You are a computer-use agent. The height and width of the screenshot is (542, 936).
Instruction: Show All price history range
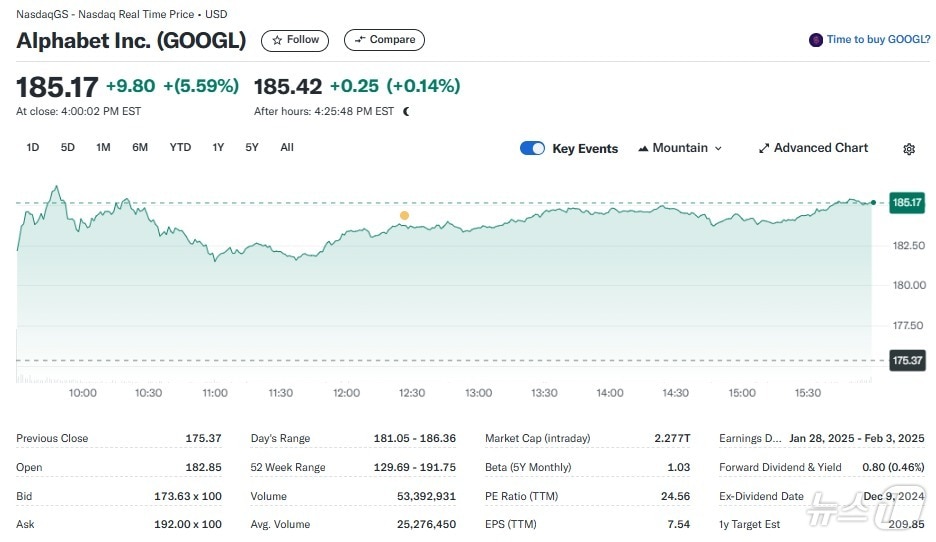[287, 148]
